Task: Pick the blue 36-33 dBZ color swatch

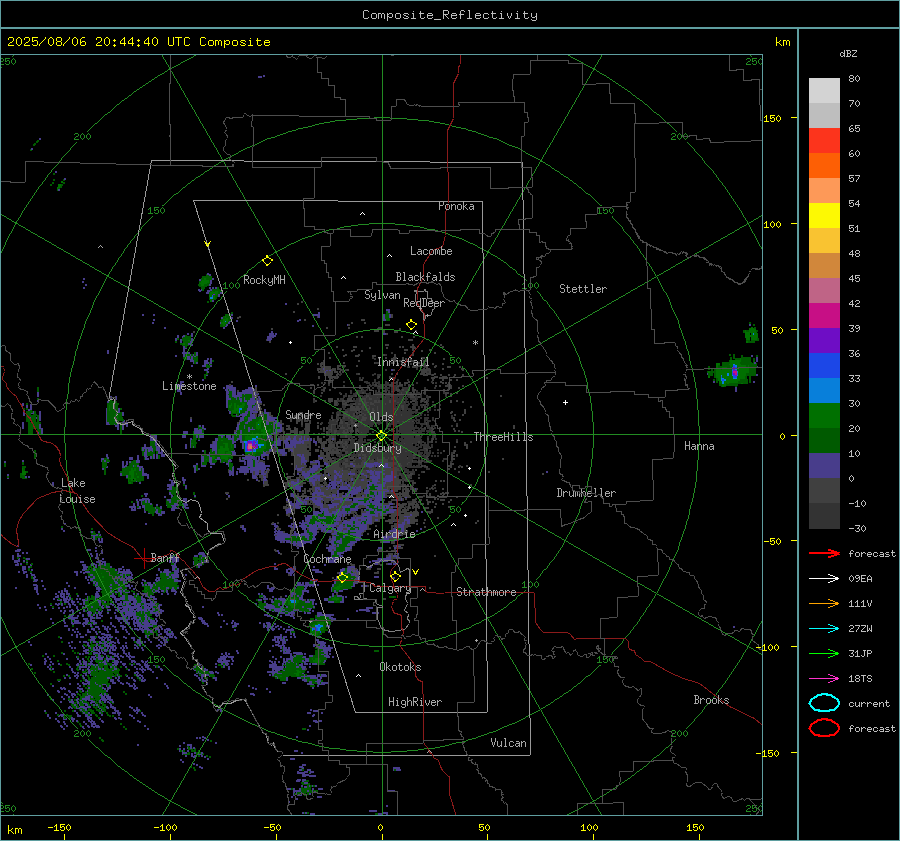Action: (824, 366)
